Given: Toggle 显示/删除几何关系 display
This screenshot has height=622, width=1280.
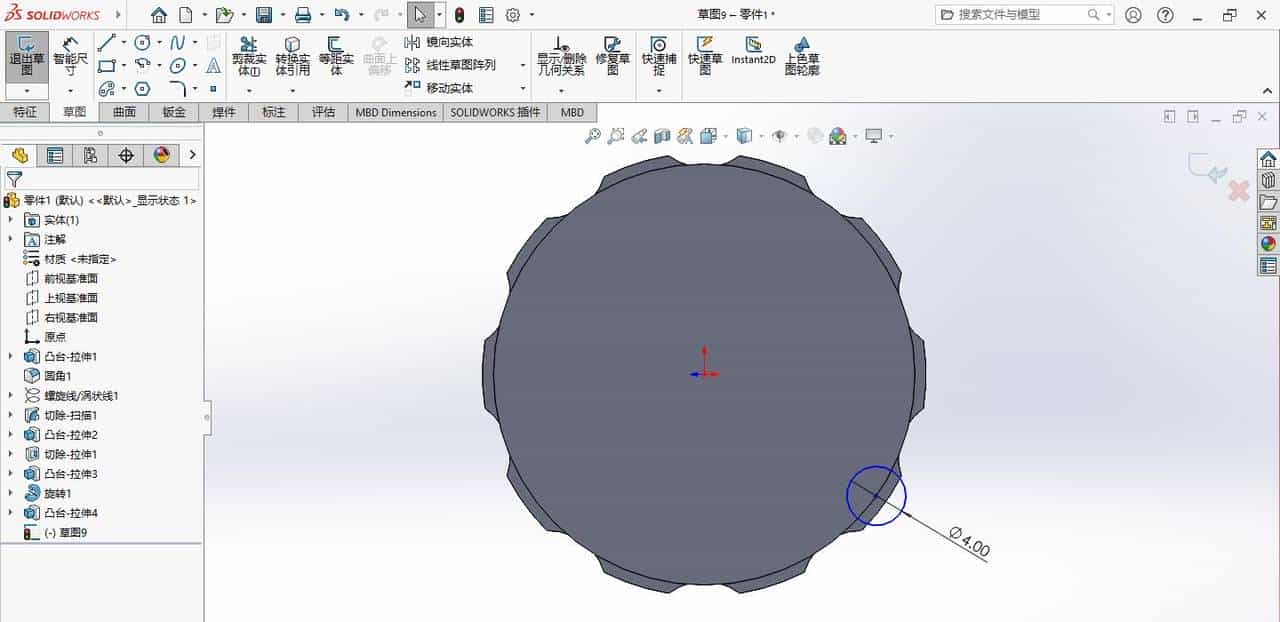Looking at the screenshot, I should (561, 55).
